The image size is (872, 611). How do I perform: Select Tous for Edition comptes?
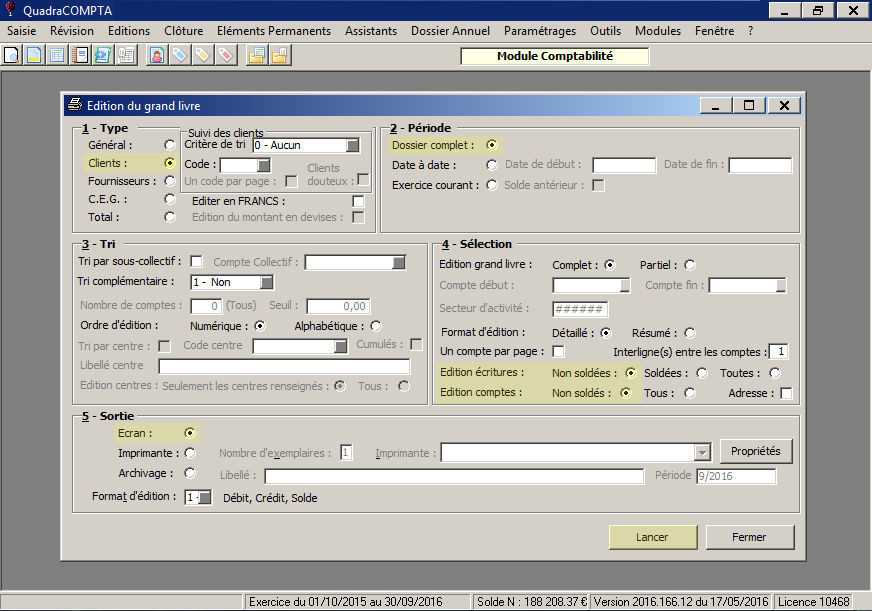pos(690,393)
